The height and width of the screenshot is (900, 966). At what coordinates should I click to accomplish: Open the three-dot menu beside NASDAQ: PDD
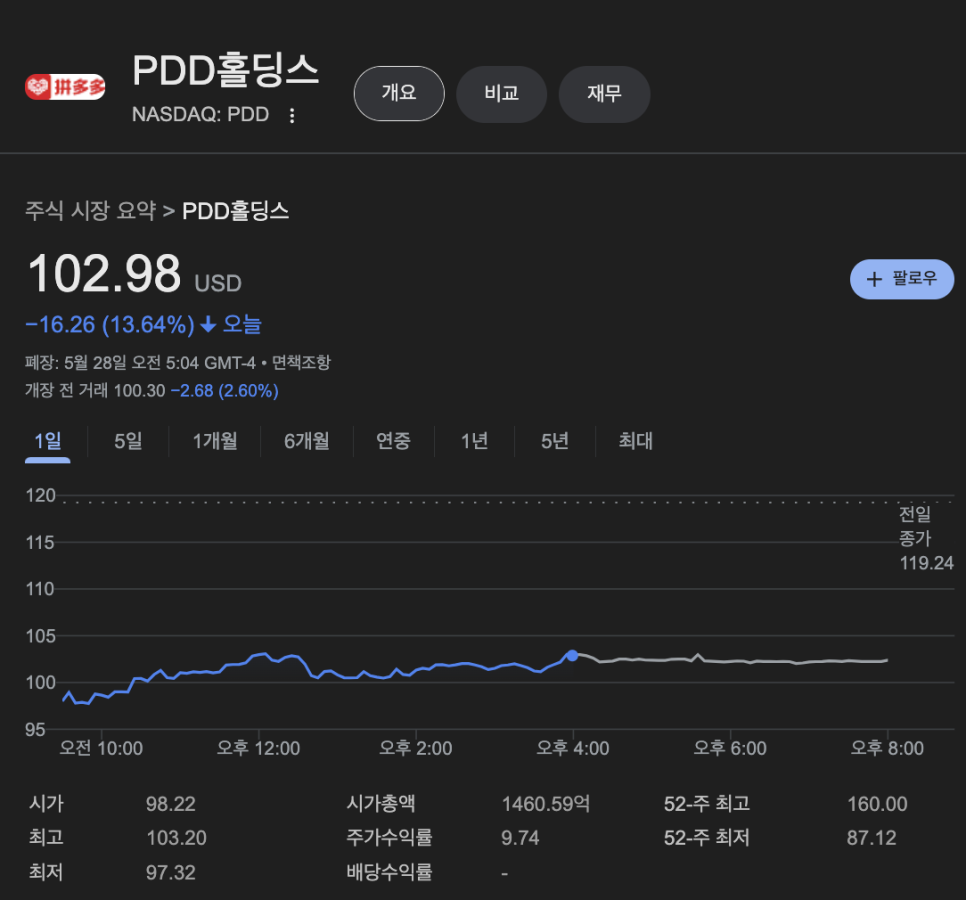292,115
